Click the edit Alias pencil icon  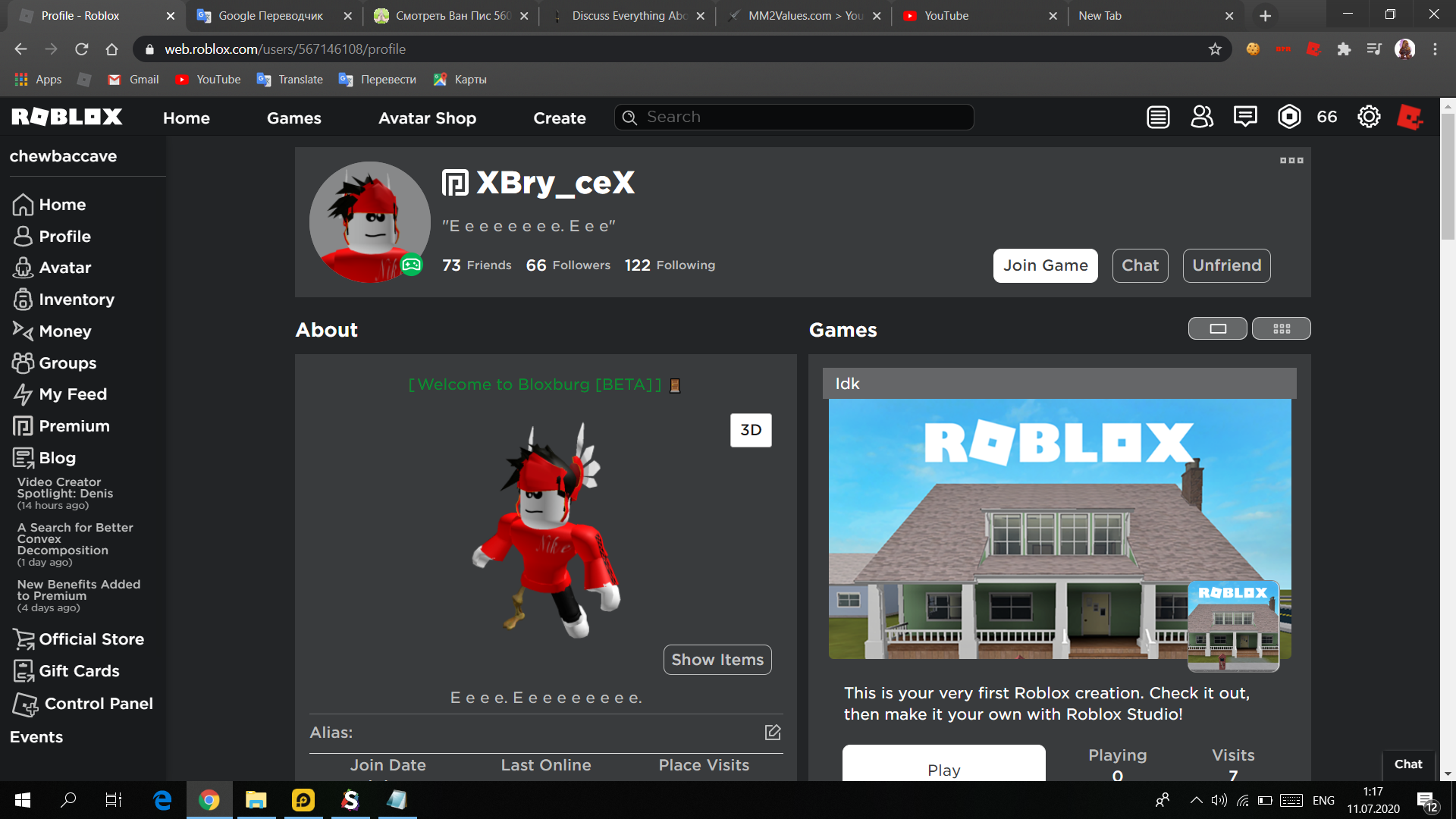click(x=772, y=733)
